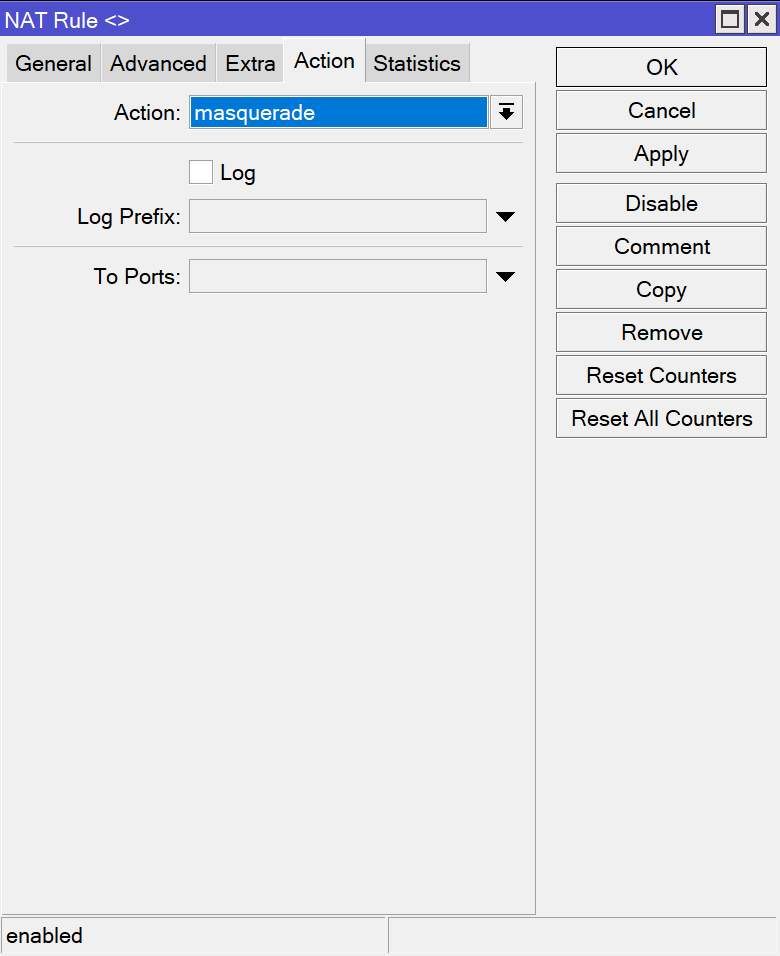Open the Action dropdown list
This screenshot has width=780, height=956.
point(506,113)
